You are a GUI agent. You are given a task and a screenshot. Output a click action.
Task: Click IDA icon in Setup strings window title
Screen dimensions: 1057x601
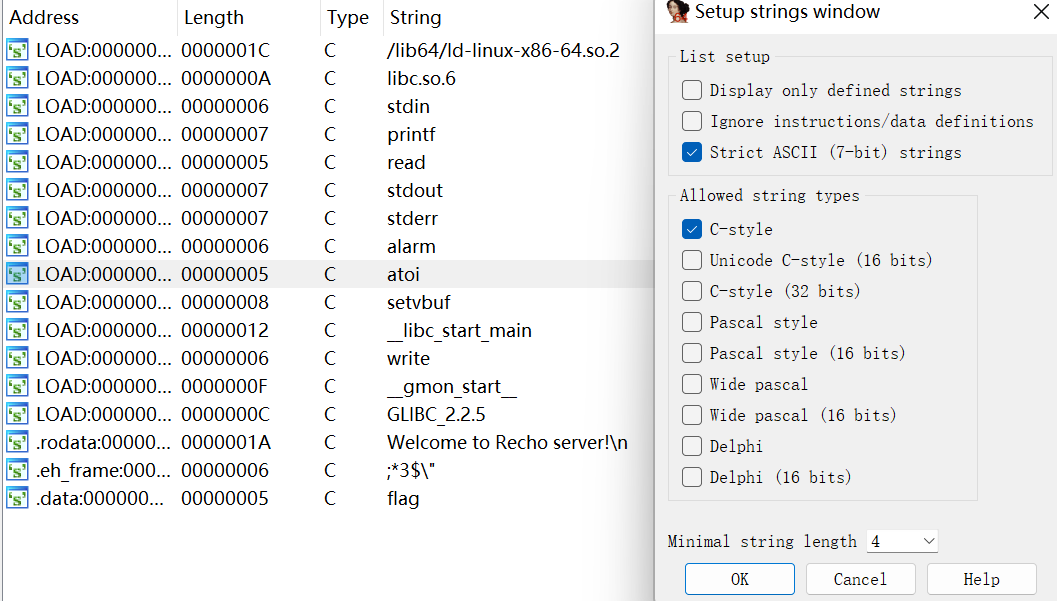click(677, 11)
